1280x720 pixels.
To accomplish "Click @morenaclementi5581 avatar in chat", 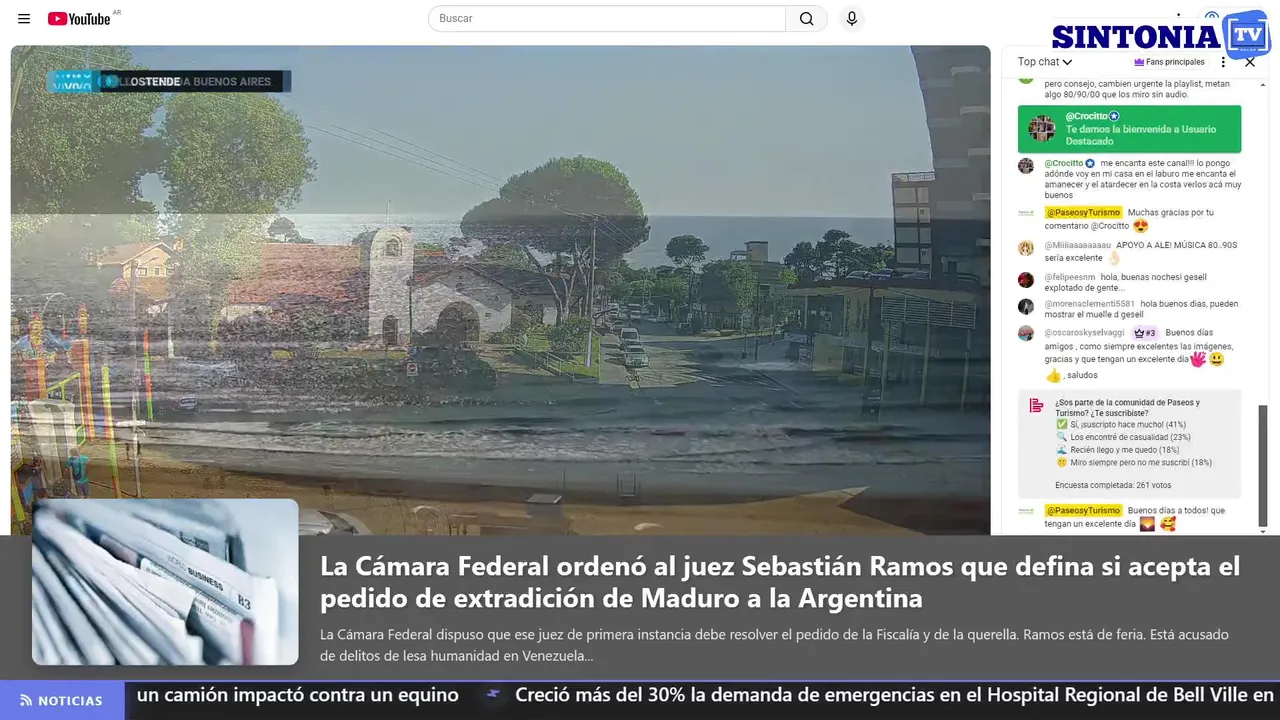I will tap(1026, 307).
